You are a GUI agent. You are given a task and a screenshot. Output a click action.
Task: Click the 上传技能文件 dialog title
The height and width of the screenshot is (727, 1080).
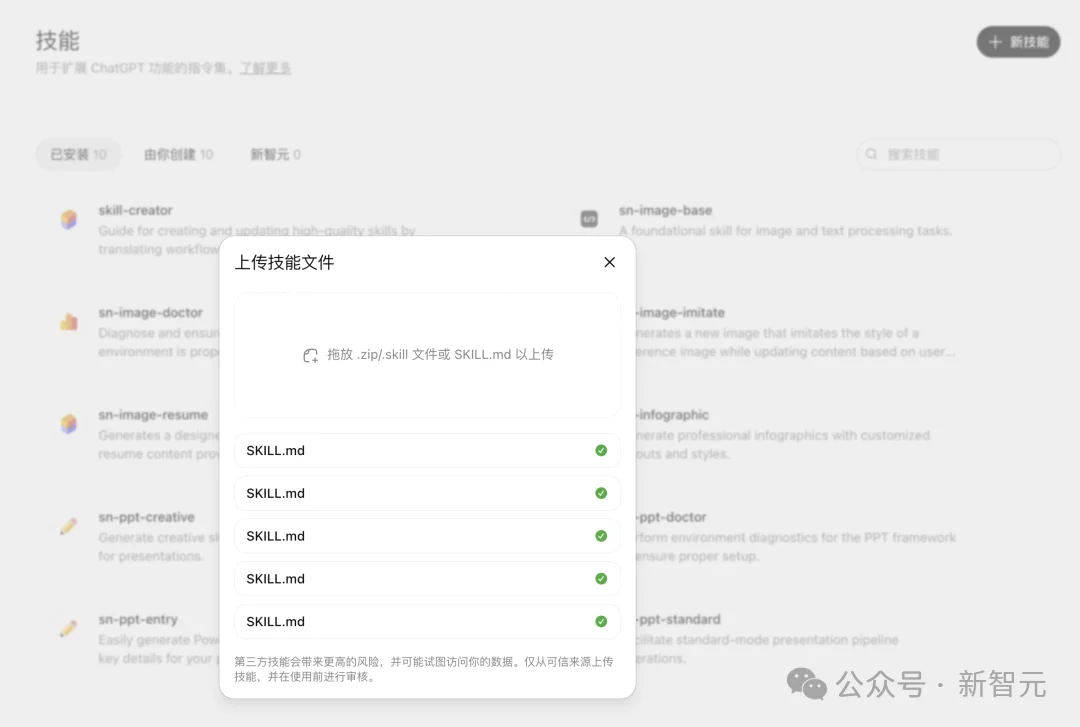tap(284, 263)
